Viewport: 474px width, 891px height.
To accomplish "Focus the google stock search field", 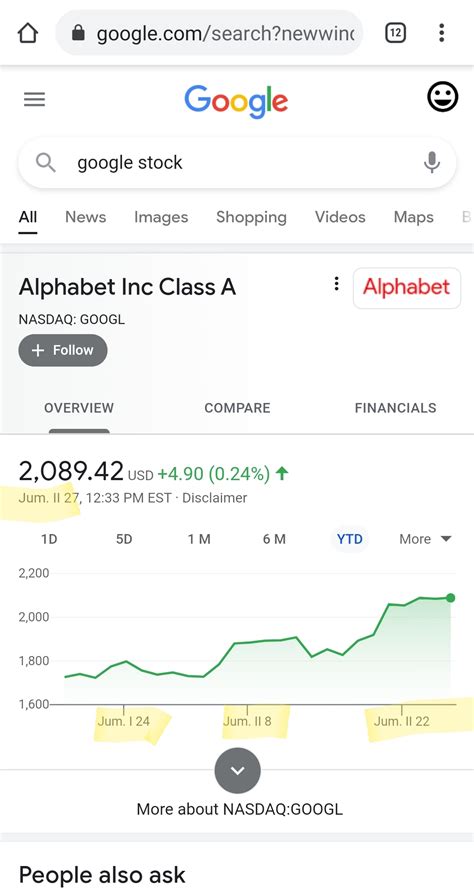I will [237, 163].
